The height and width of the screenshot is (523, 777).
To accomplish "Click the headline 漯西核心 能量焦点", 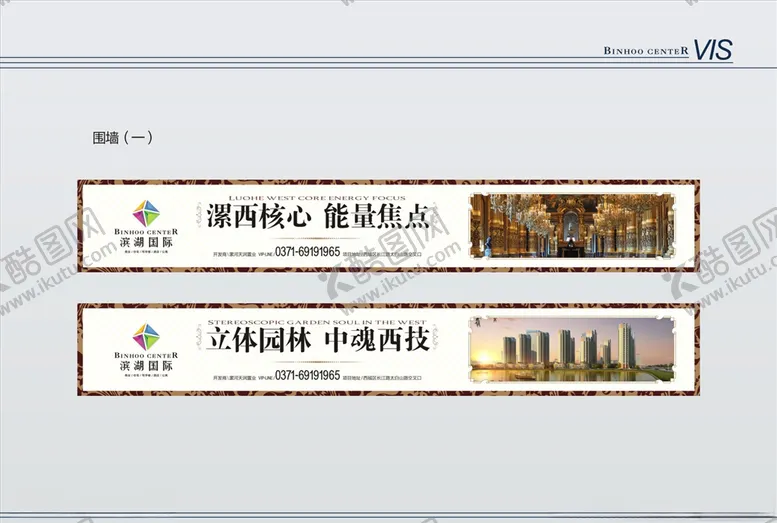I will coord(318,217).
